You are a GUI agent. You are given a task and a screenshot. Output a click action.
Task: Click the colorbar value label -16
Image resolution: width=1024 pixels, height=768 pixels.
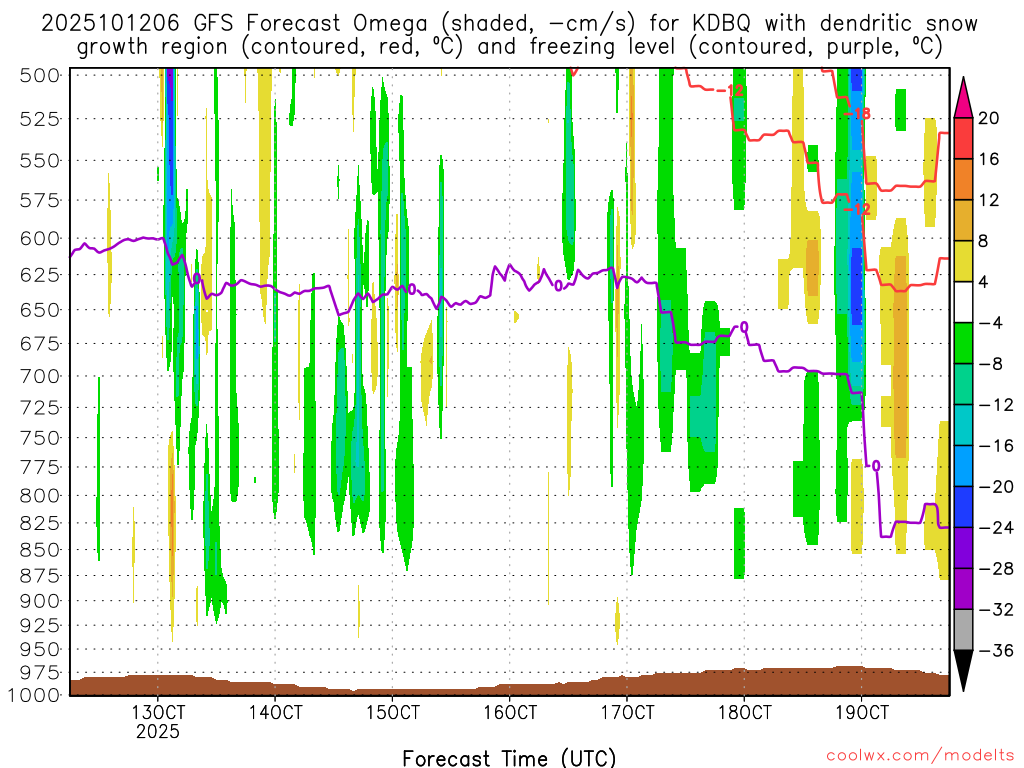996,445
